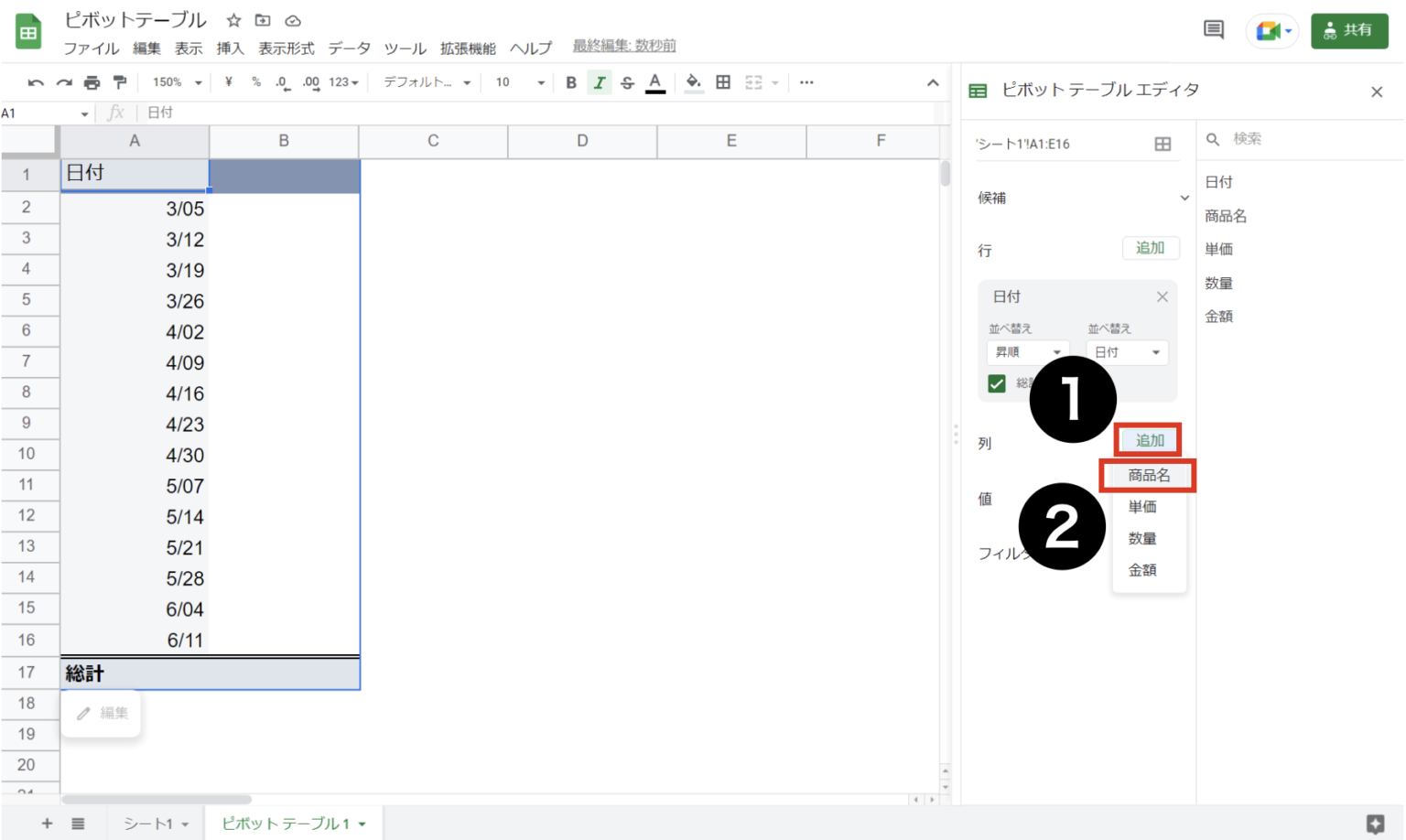Expand the 候補 suggestions section
Viewport: 1406px width, 840px height.
click(x=1184, y=198)
